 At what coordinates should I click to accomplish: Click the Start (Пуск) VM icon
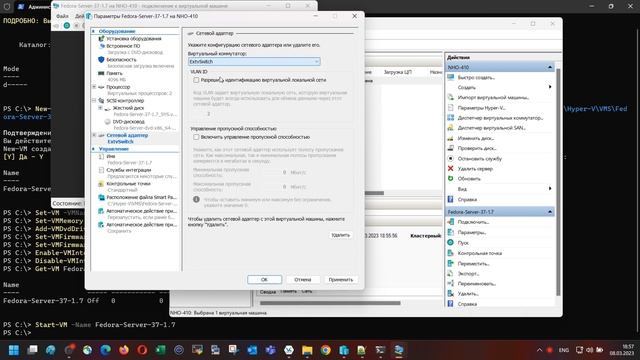tap(451, 242)
